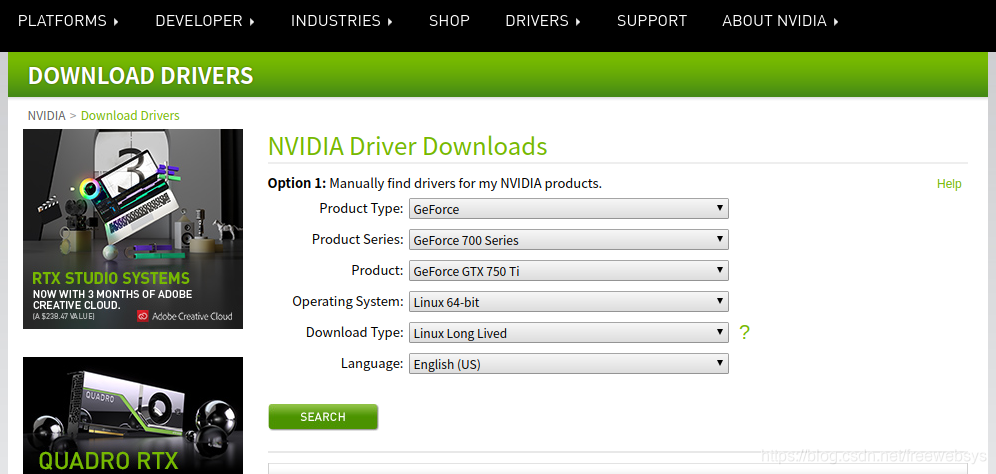Click the NVIDIA breadcrumb link
Image resolution: width=996 pixels, height=474 pixels.
[46, 116]
